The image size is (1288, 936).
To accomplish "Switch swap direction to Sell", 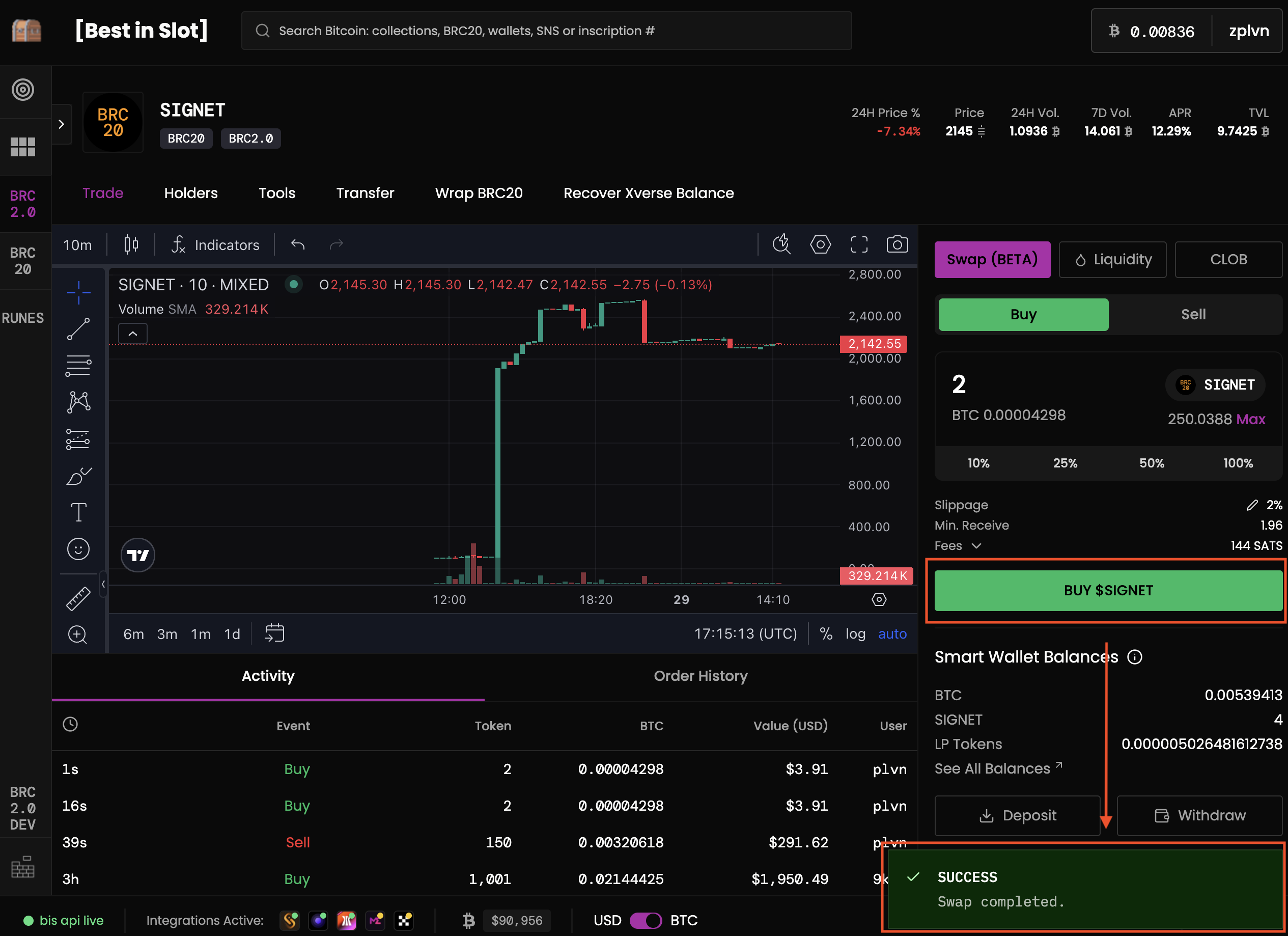I will click(x=1193, y=315).
